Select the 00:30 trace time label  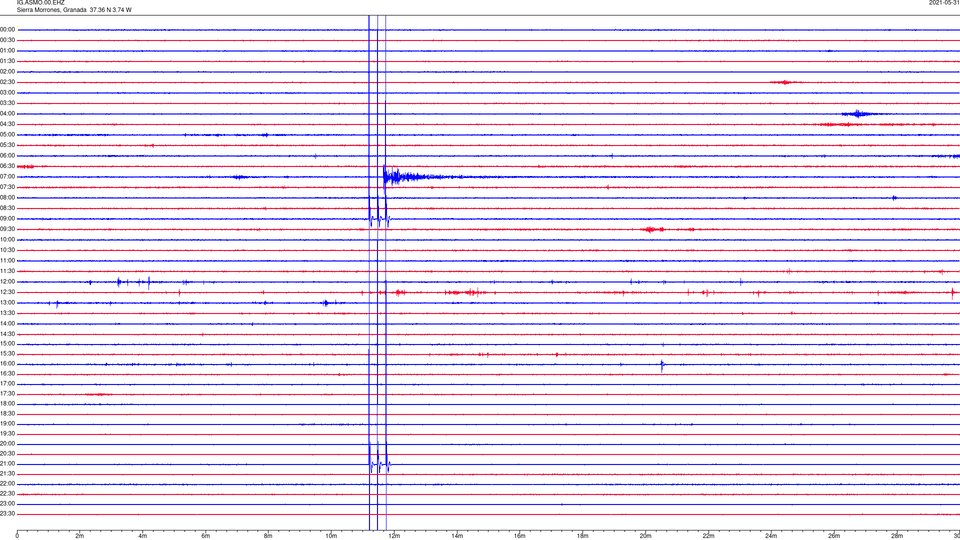click(x=8, y=40)
